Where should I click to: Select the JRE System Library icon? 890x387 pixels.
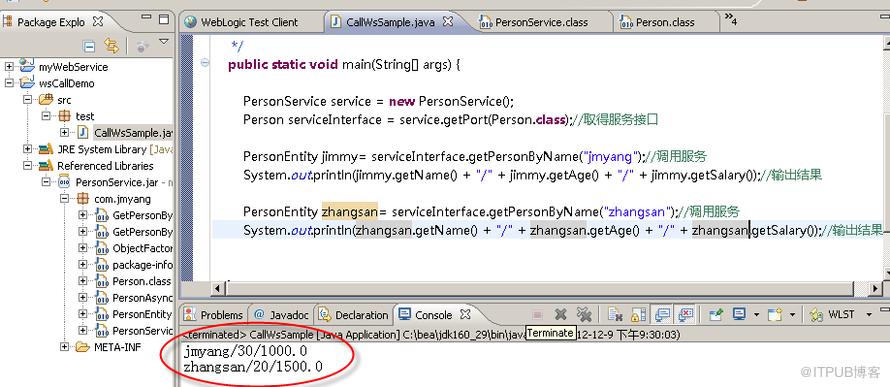pos(45,149)
